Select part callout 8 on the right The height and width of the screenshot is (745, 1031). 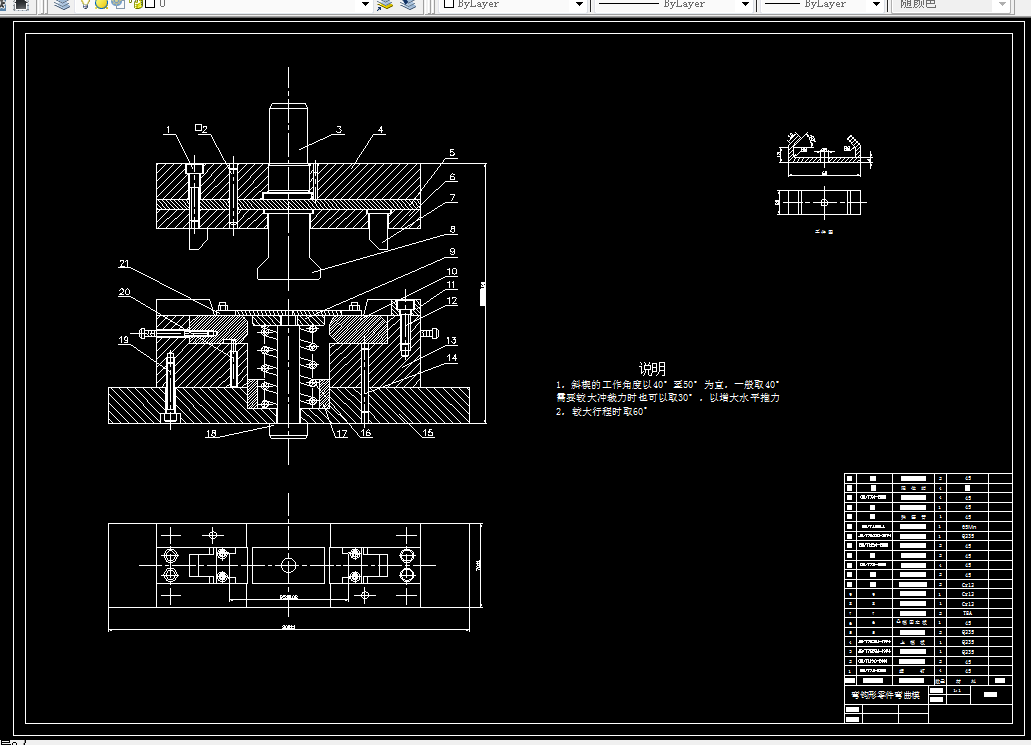click(452, 229)
